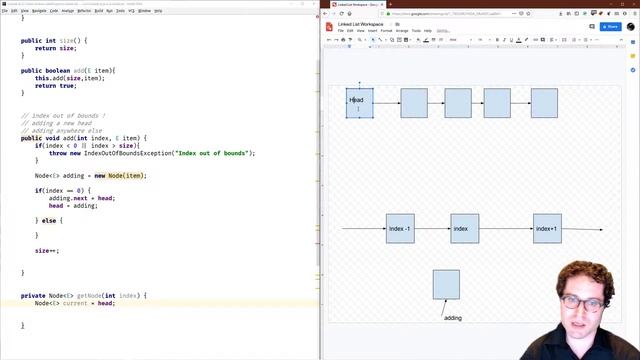Open the Border dash tool

pyautogui.click(x=441, y=40)
